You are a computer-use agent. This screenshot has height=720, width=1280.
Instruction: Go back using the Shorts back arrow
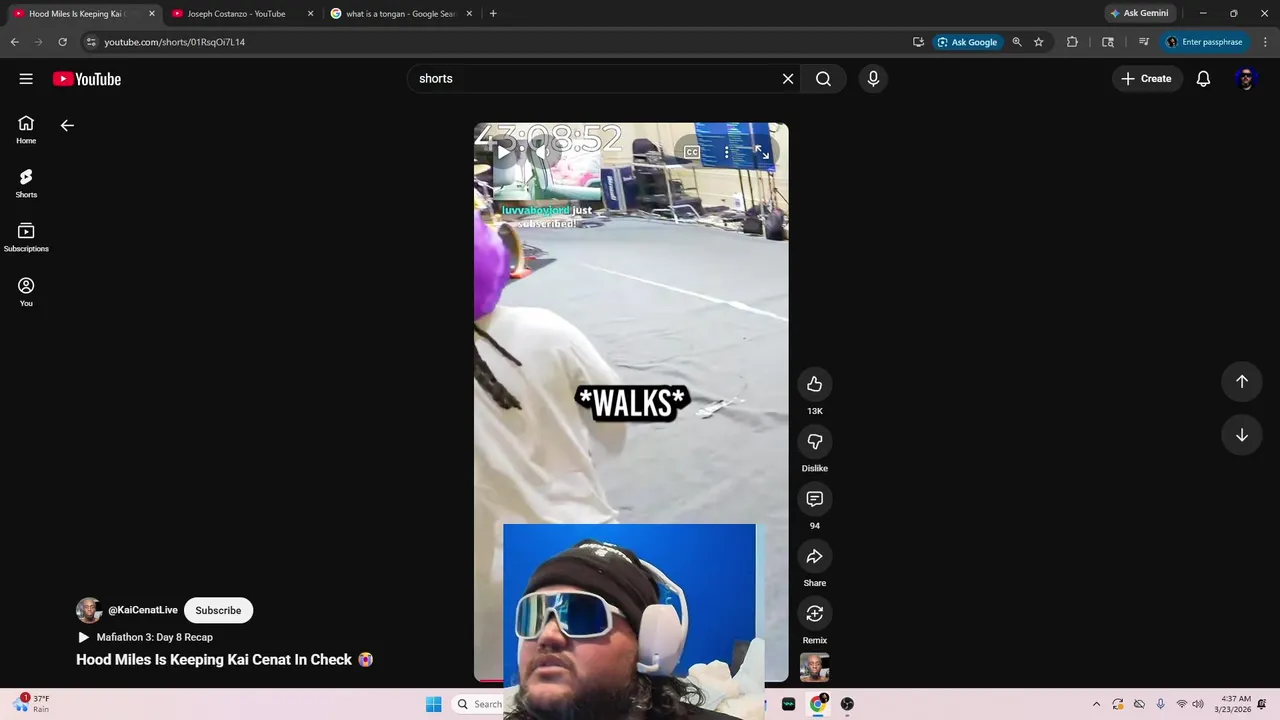(x=67, y=125)
